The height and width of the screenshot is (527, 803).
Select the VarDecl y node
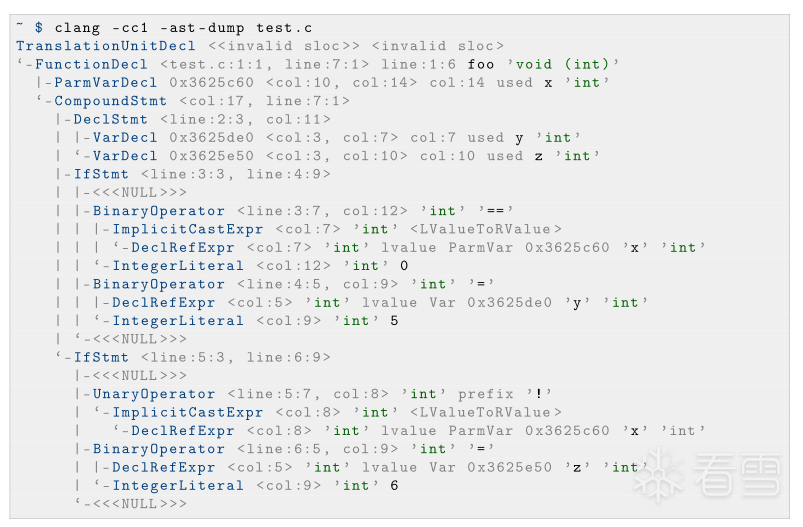point(127,137)
